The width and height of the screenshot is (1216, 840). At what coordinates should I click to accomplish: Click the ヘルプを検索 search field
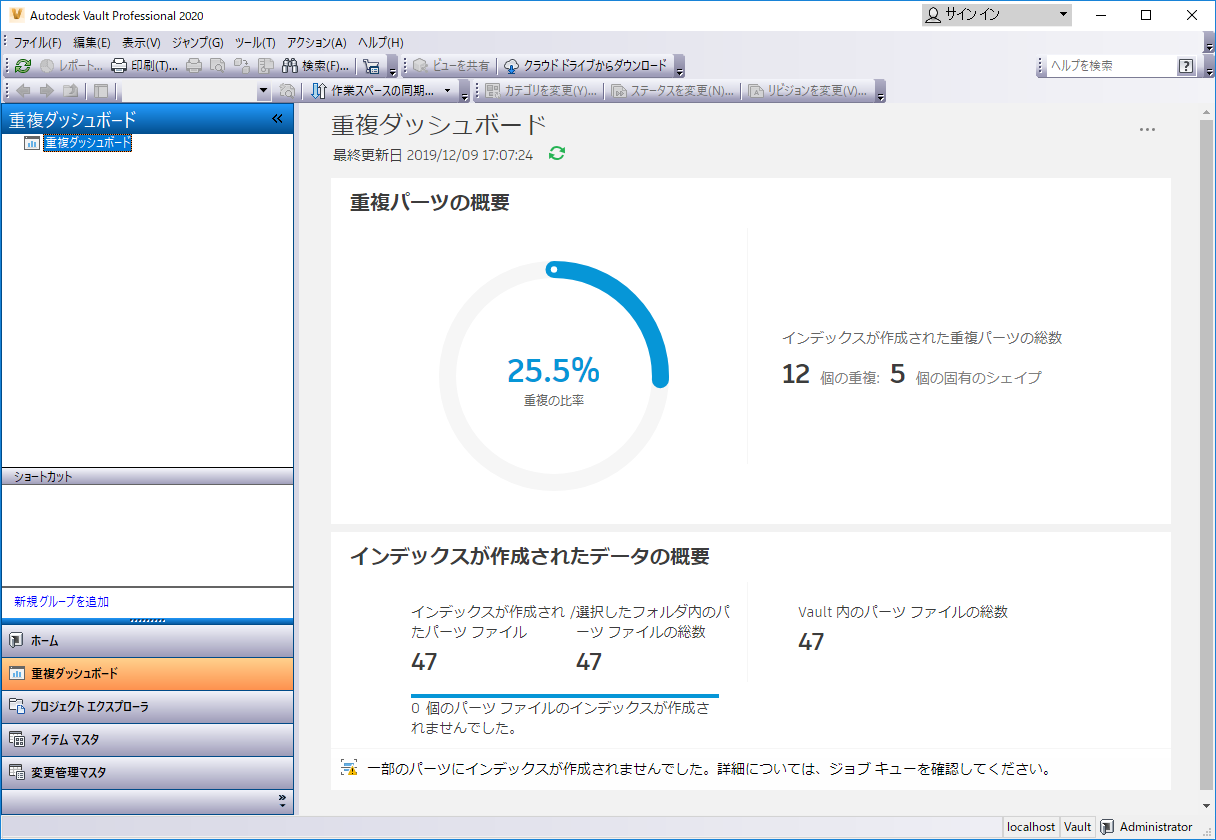[1111, 66]
